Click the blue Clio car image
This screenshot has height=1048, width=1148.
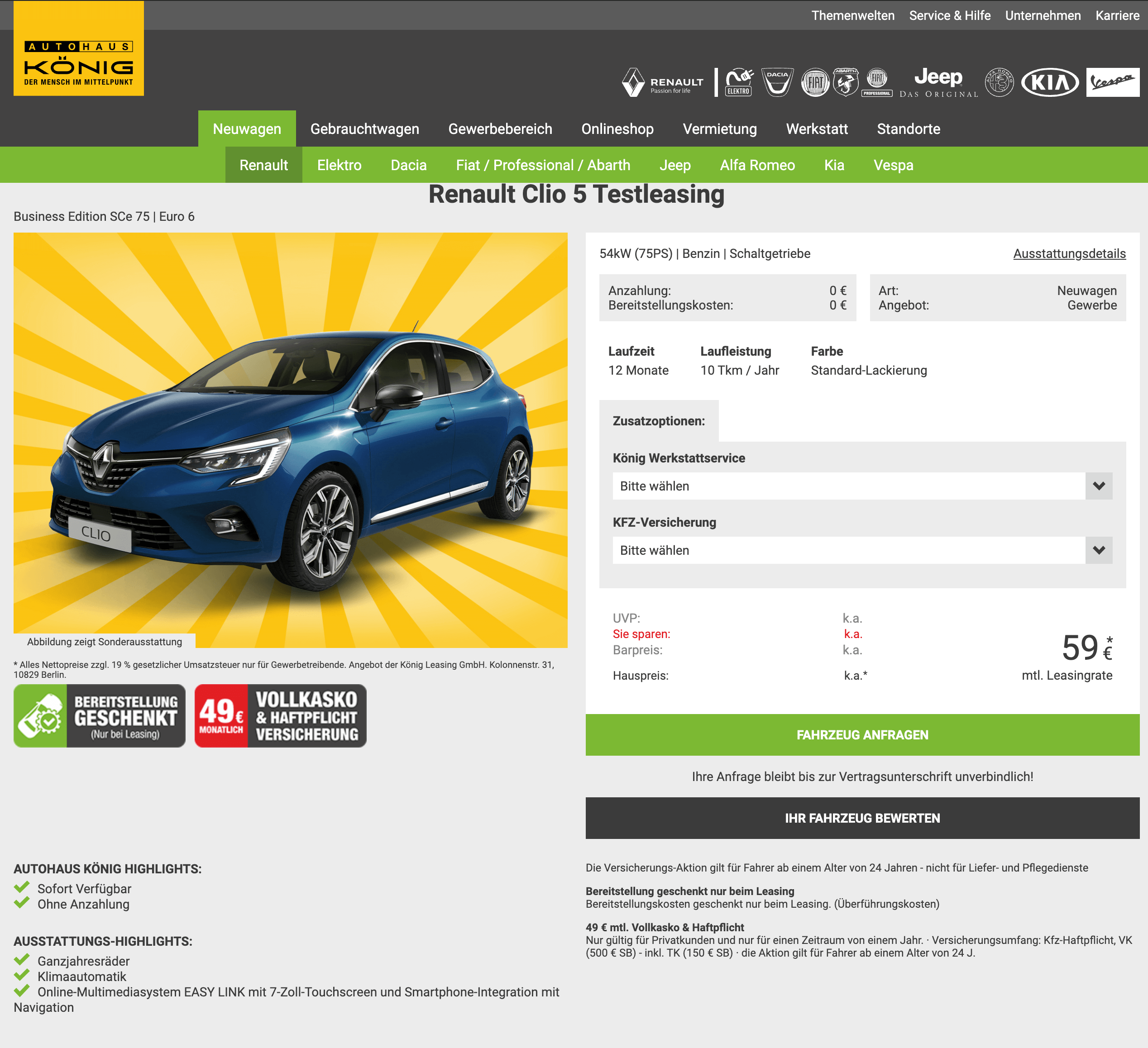pyautogui.click(x=291, y=440)
